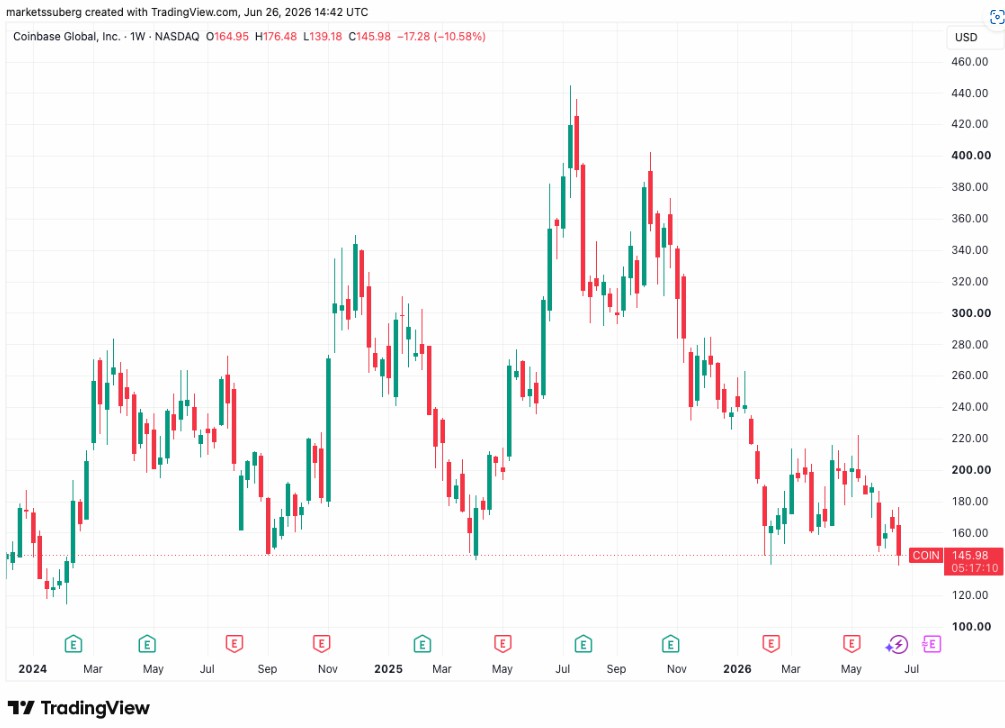Screen dimensions: 1005x728
Task: Click the 05:17:10 countdown timer
Action: (x=974, y=568)
